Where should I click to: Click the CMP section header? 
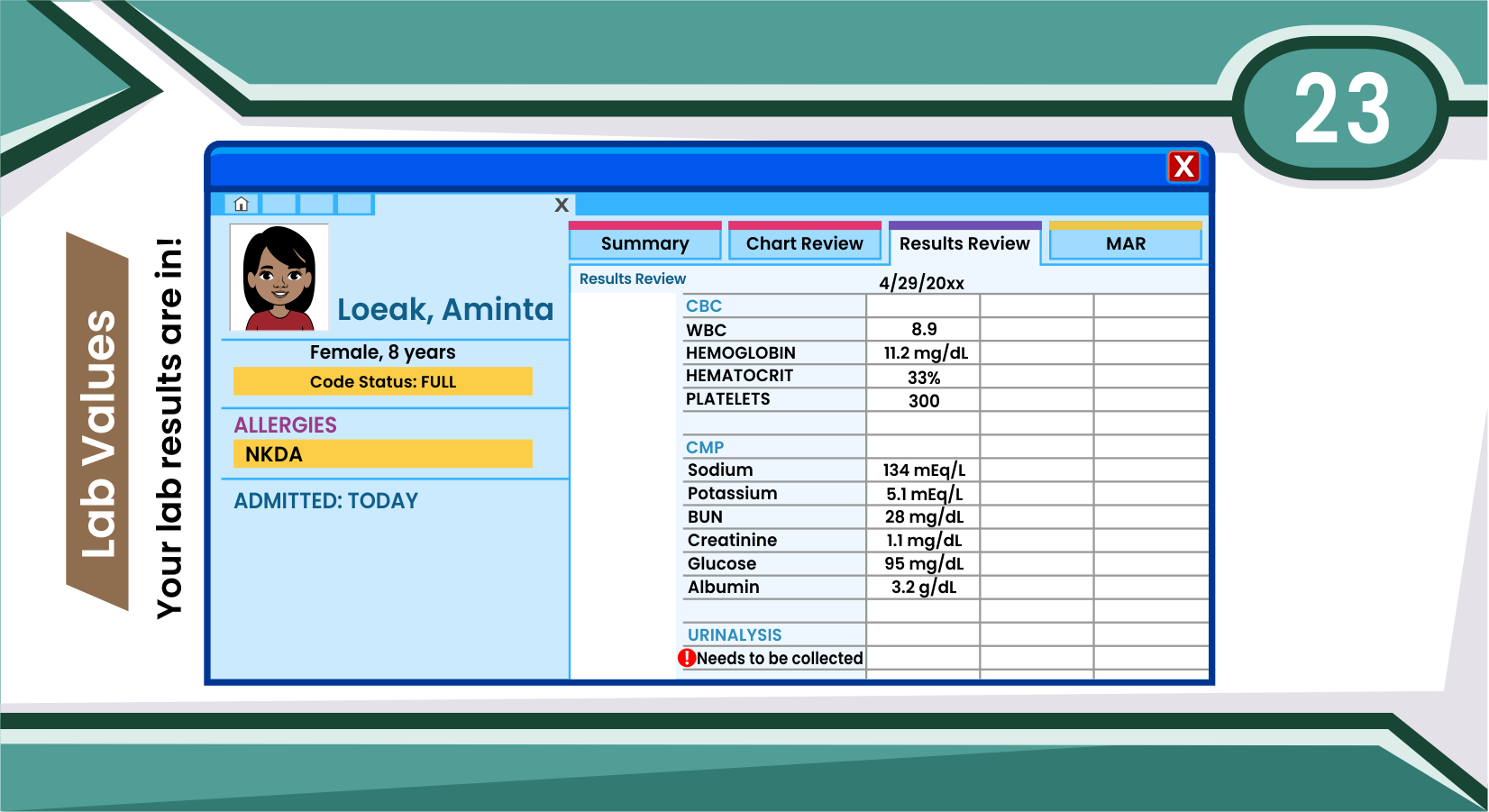click(x=705, y=448)
